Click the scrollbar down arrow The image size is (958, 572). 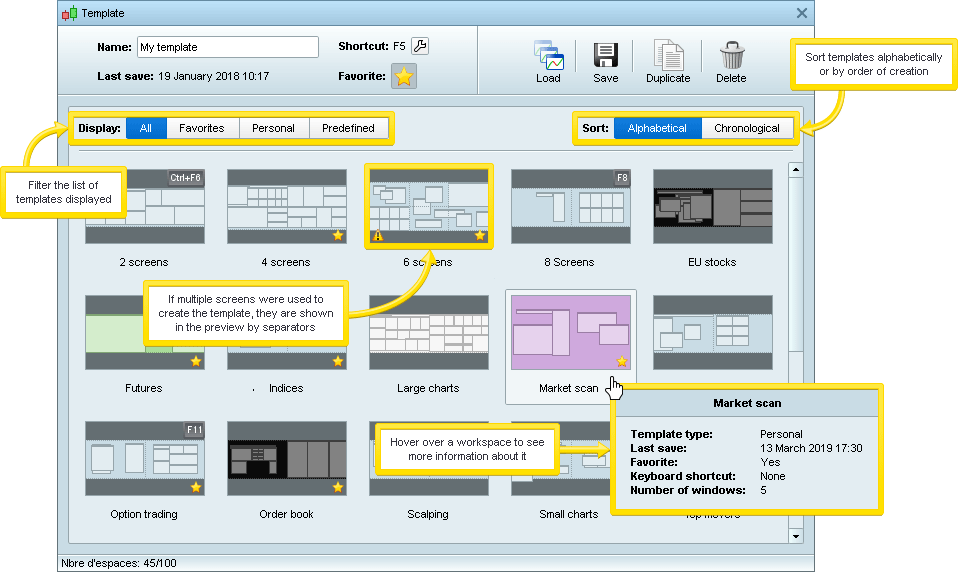796,536
